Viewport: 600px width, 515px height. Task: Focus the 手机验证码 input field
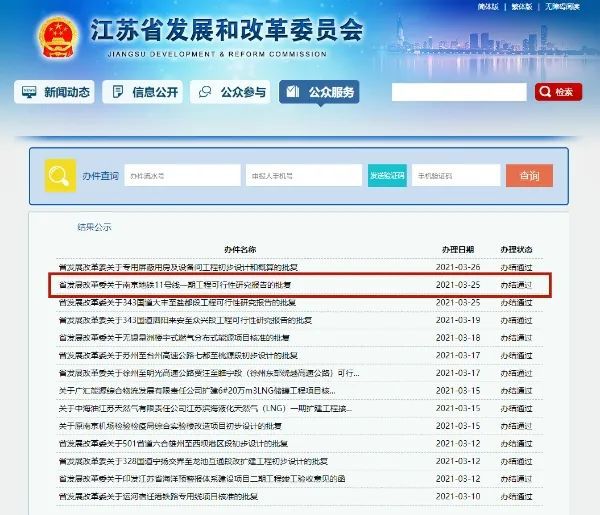[456, 176]
